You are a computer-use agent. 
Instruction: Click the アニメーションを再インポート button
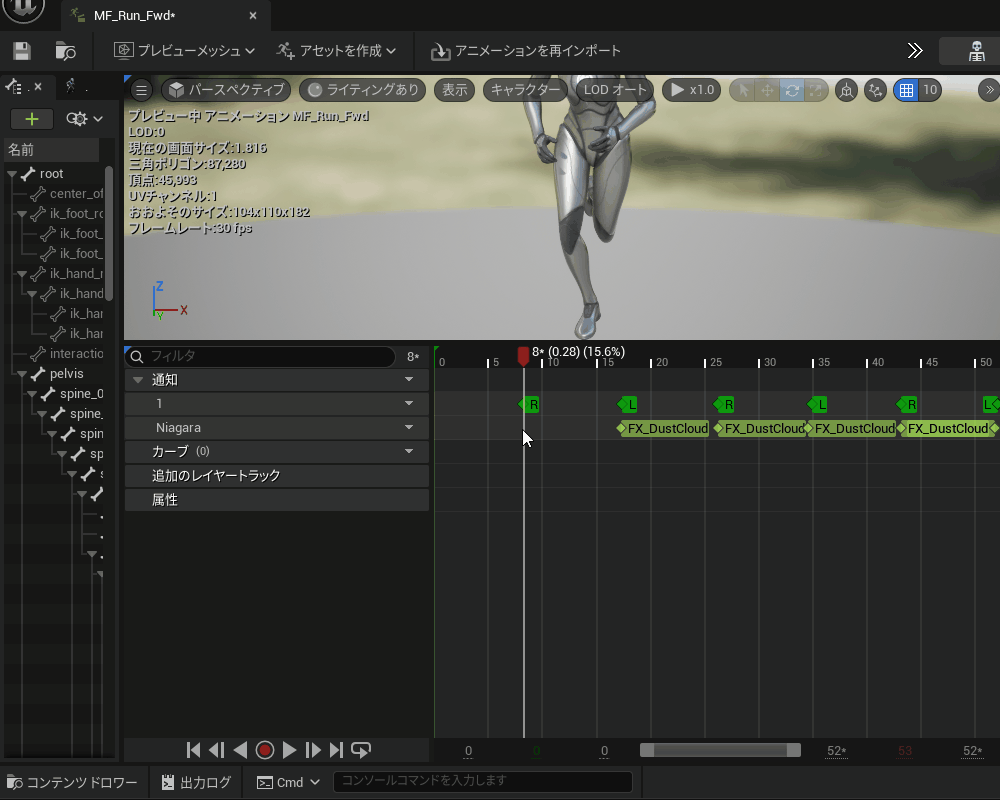coord(526,51)
